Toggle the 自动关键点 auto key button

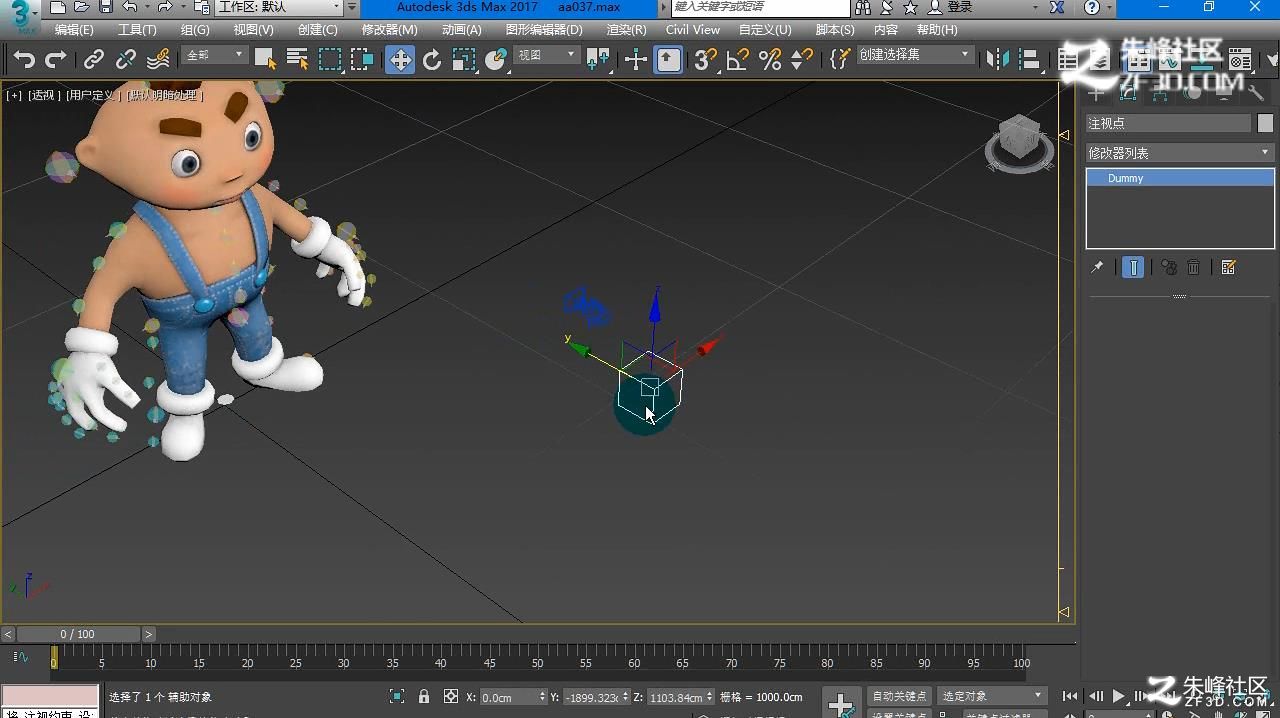tap(899, 696)
